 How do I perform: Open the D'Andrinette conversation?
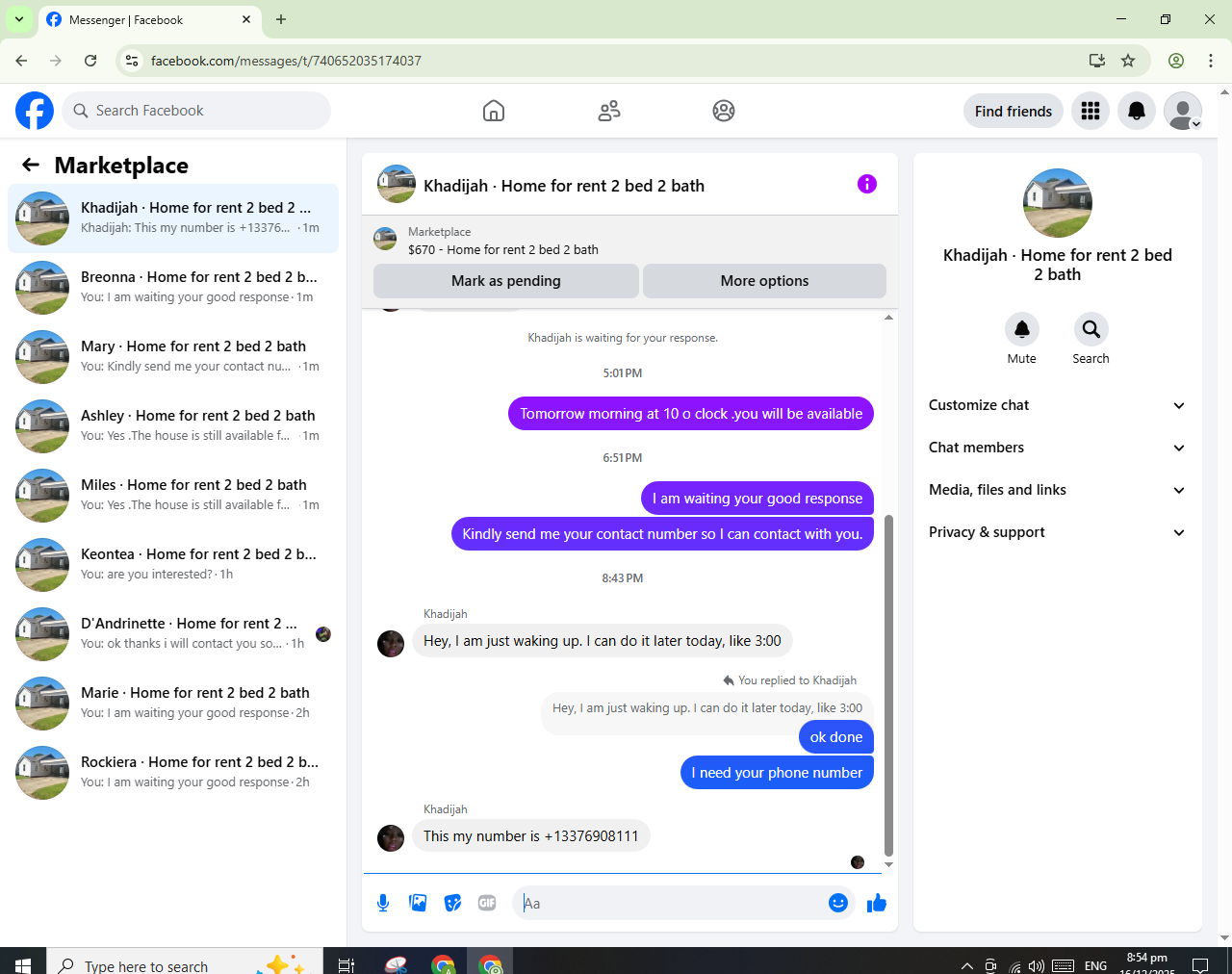[173, 634]
